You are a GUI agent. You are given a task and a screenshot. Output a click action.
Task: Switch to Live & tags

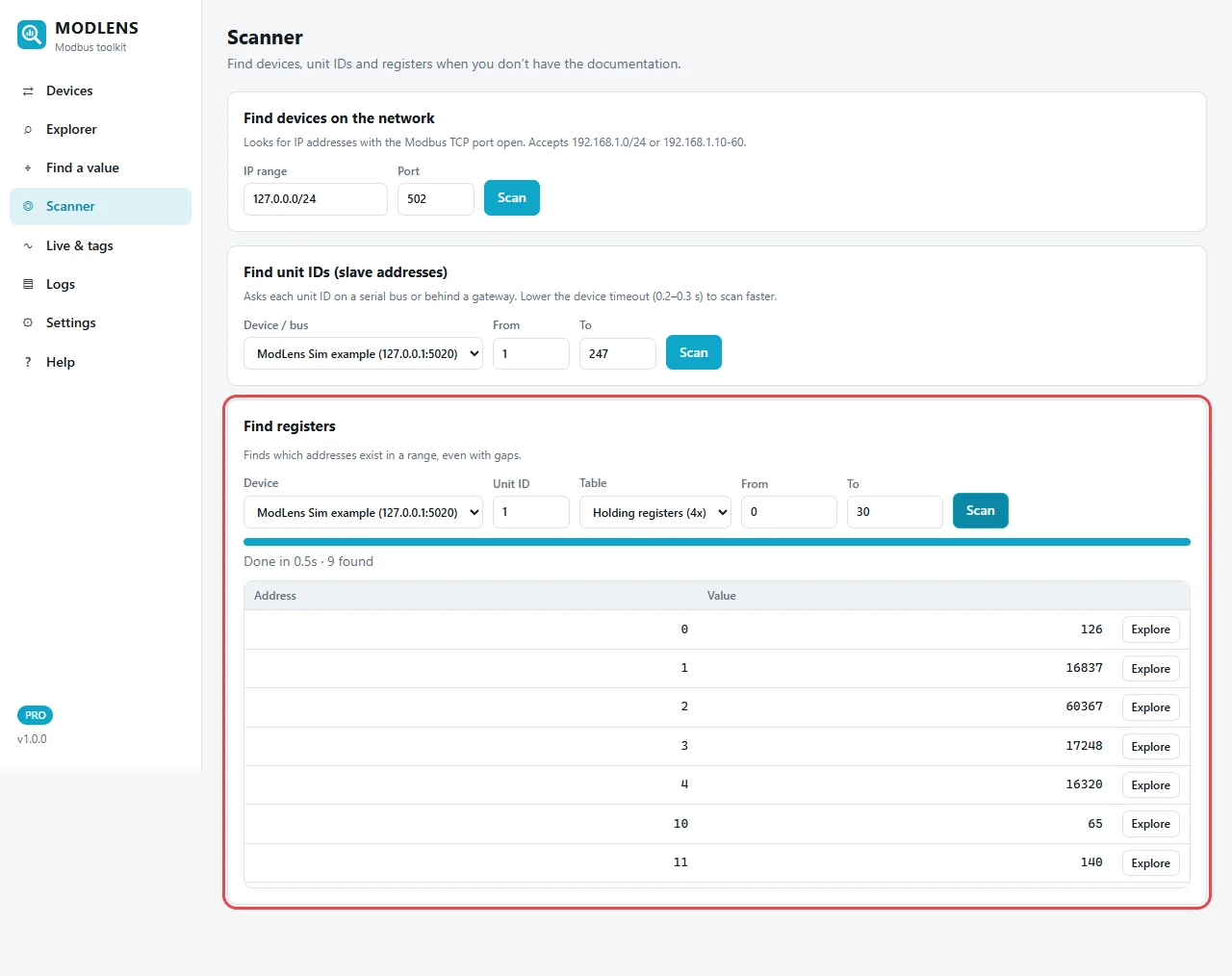[100, 245]
